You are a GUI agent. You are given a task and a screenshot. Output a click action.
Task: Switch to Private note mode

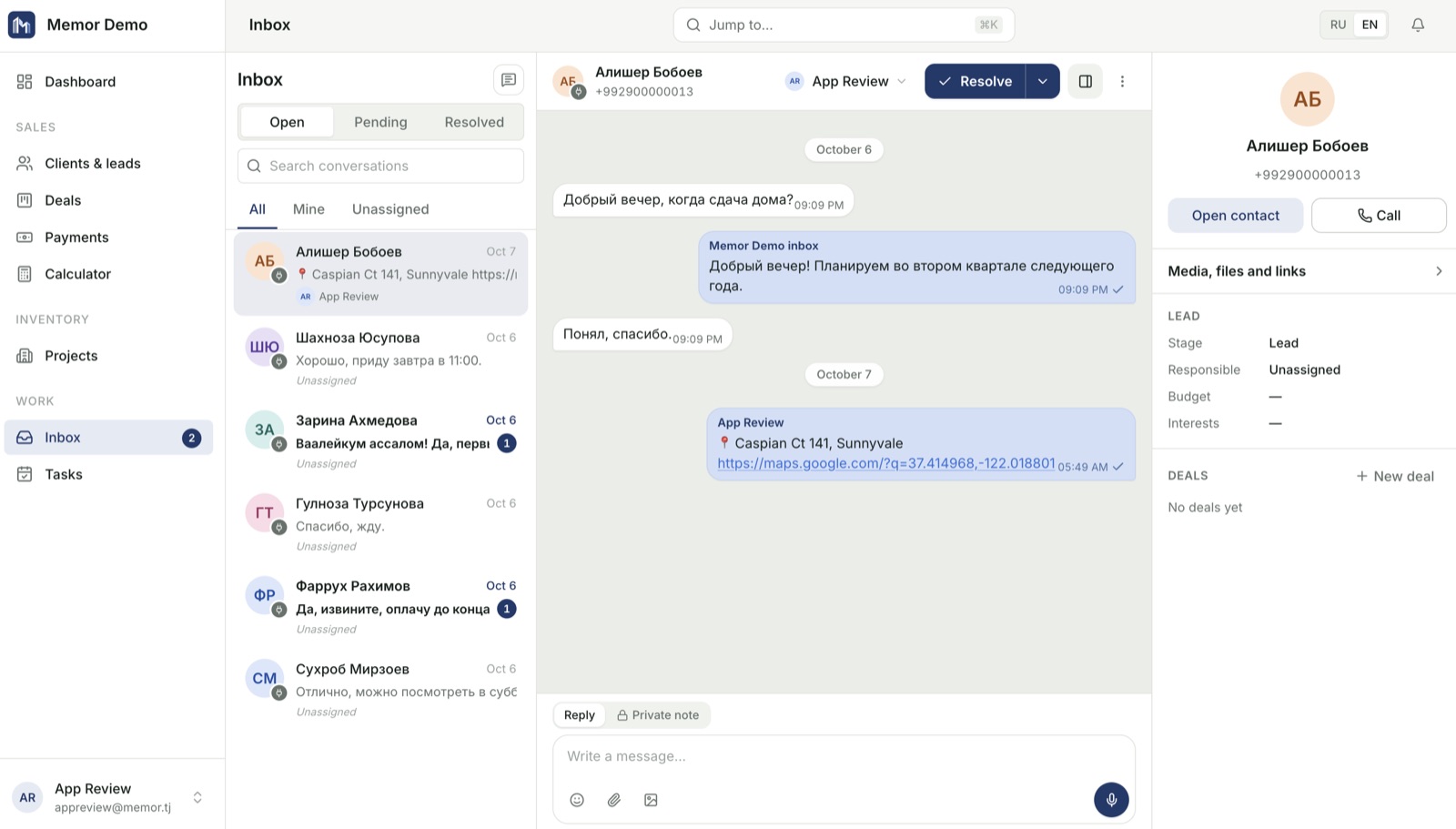coord(658,715)
